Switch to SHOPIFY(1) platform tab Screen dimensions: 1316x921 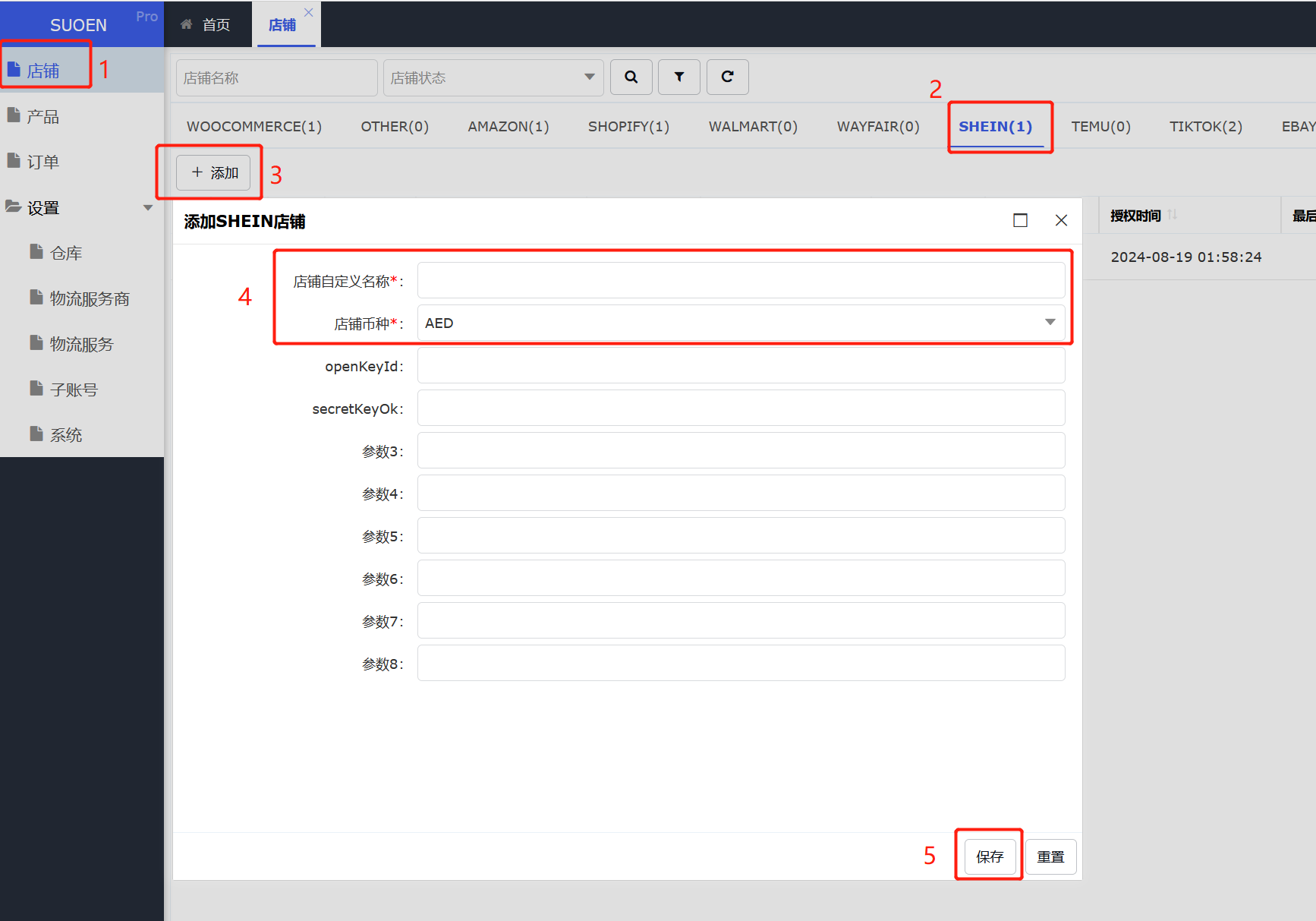(x=628, y=126)
